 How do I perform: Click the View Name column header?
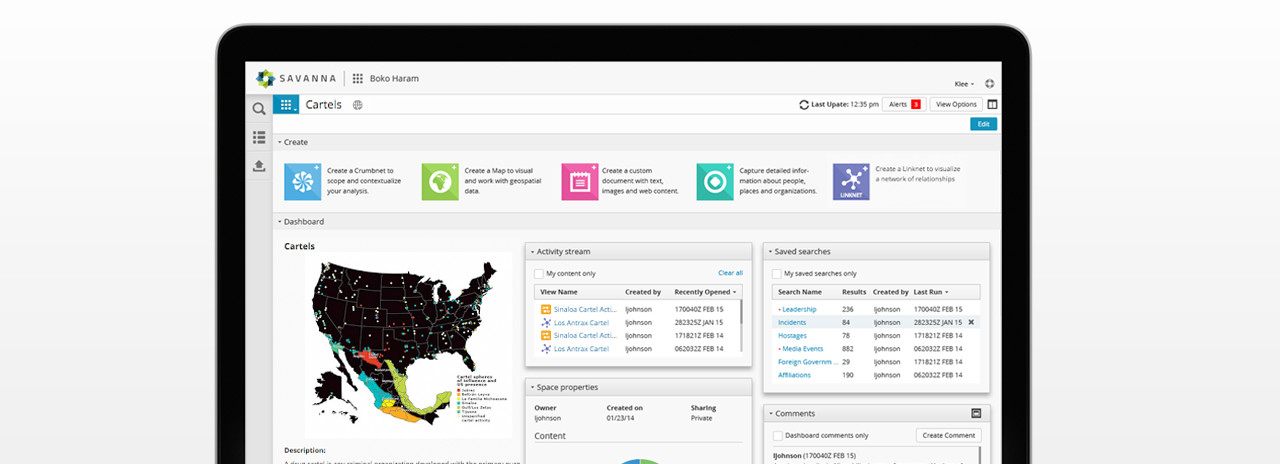[559, 292]
